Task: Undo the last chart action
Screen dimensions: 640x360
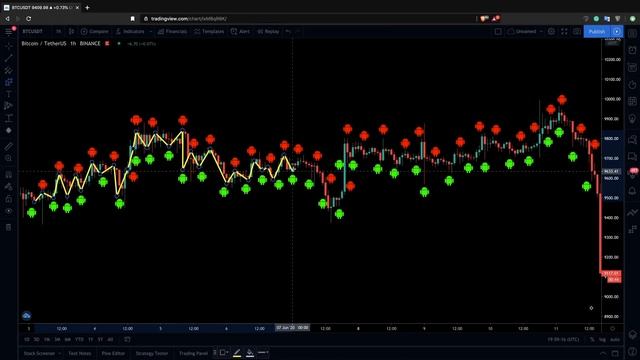Action: 288,31
